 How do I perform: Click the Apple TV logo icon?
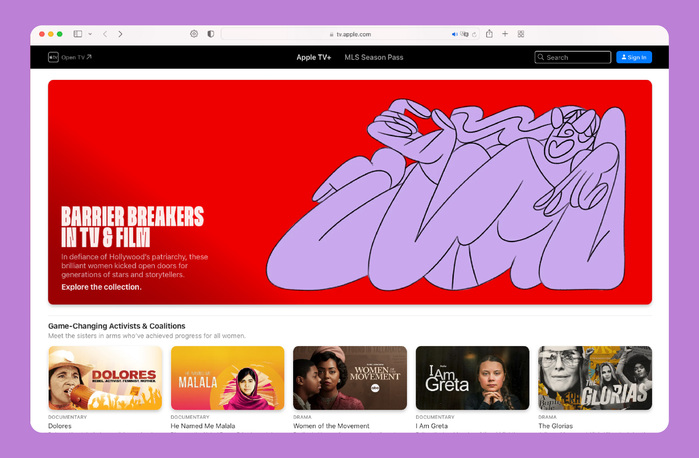[x=53, y=57]
